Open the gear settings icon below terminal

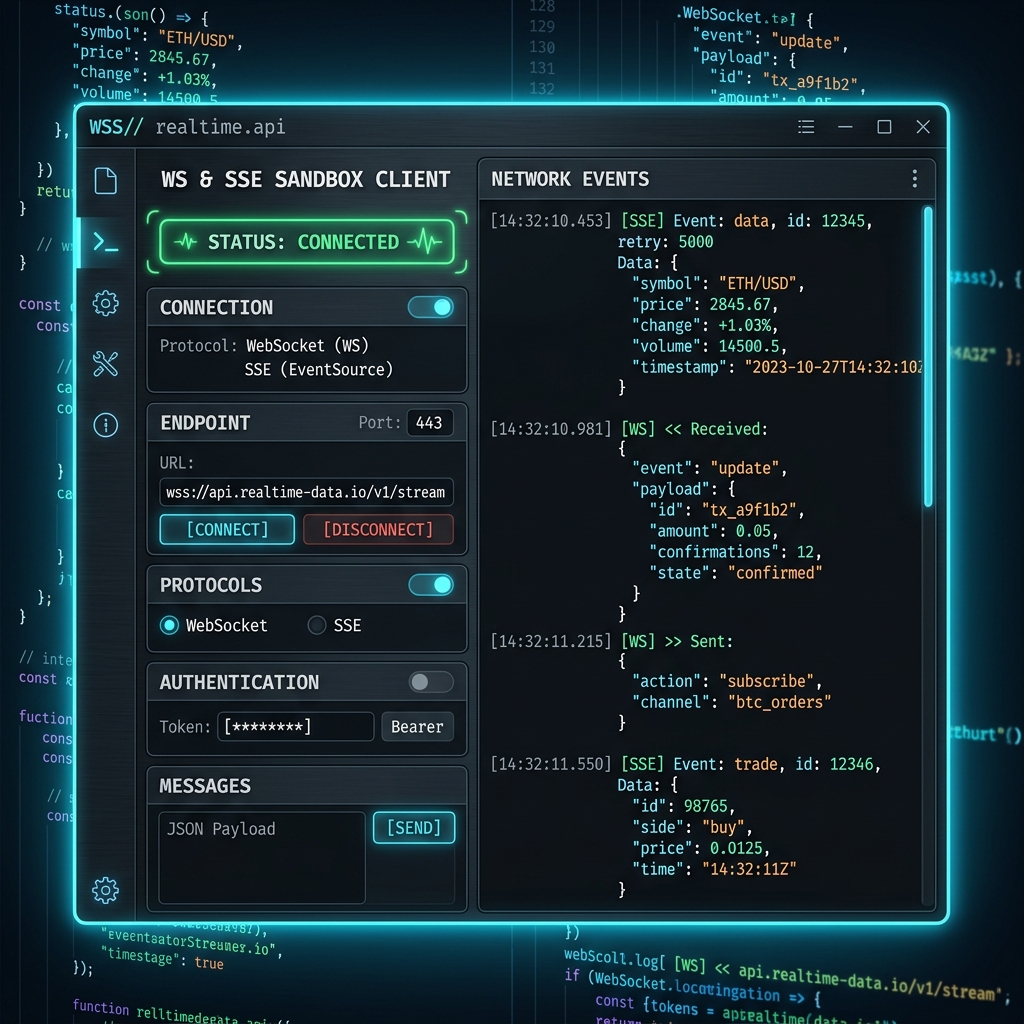(x=105, y=303)
